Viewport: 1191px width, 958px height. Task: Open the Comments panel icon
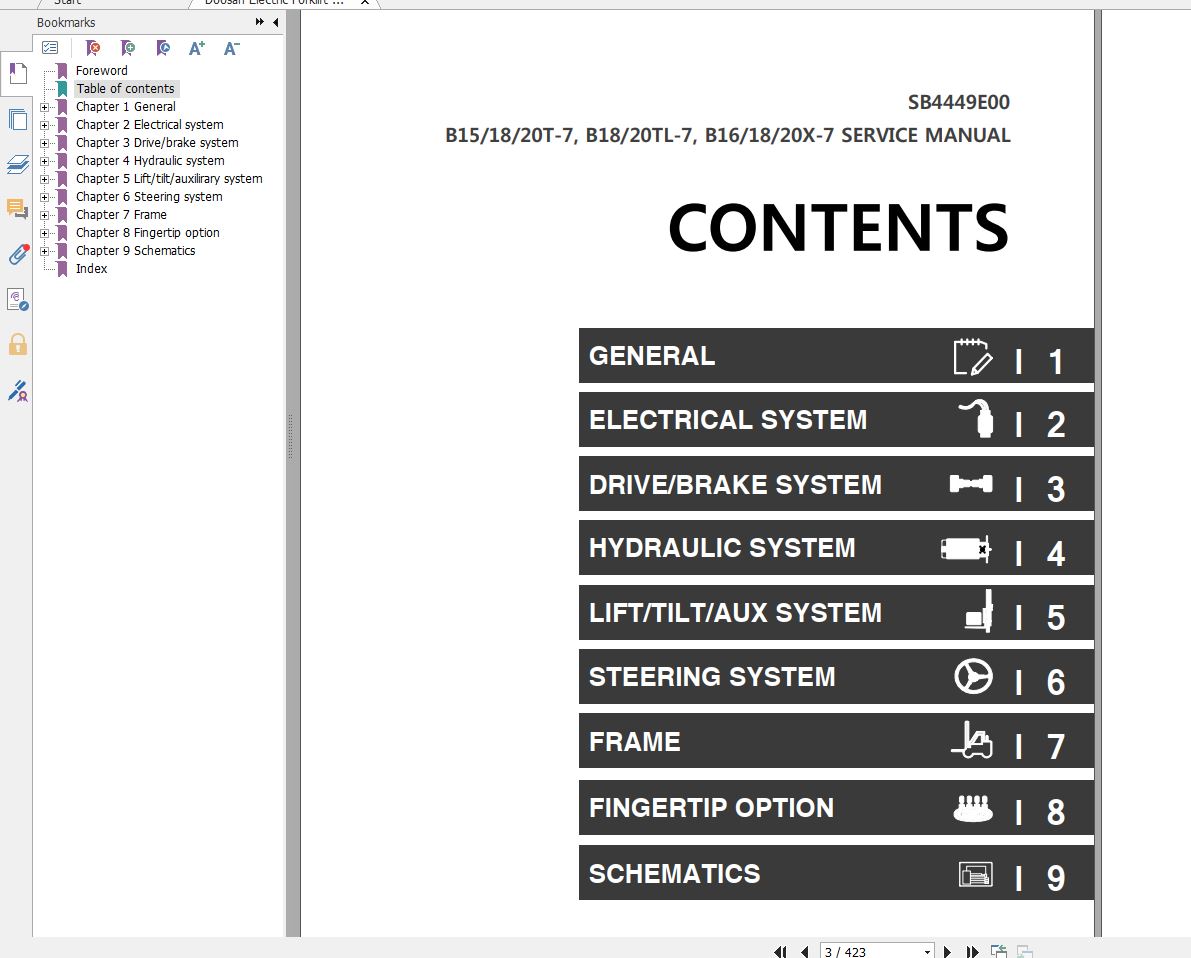coord(17,209)
